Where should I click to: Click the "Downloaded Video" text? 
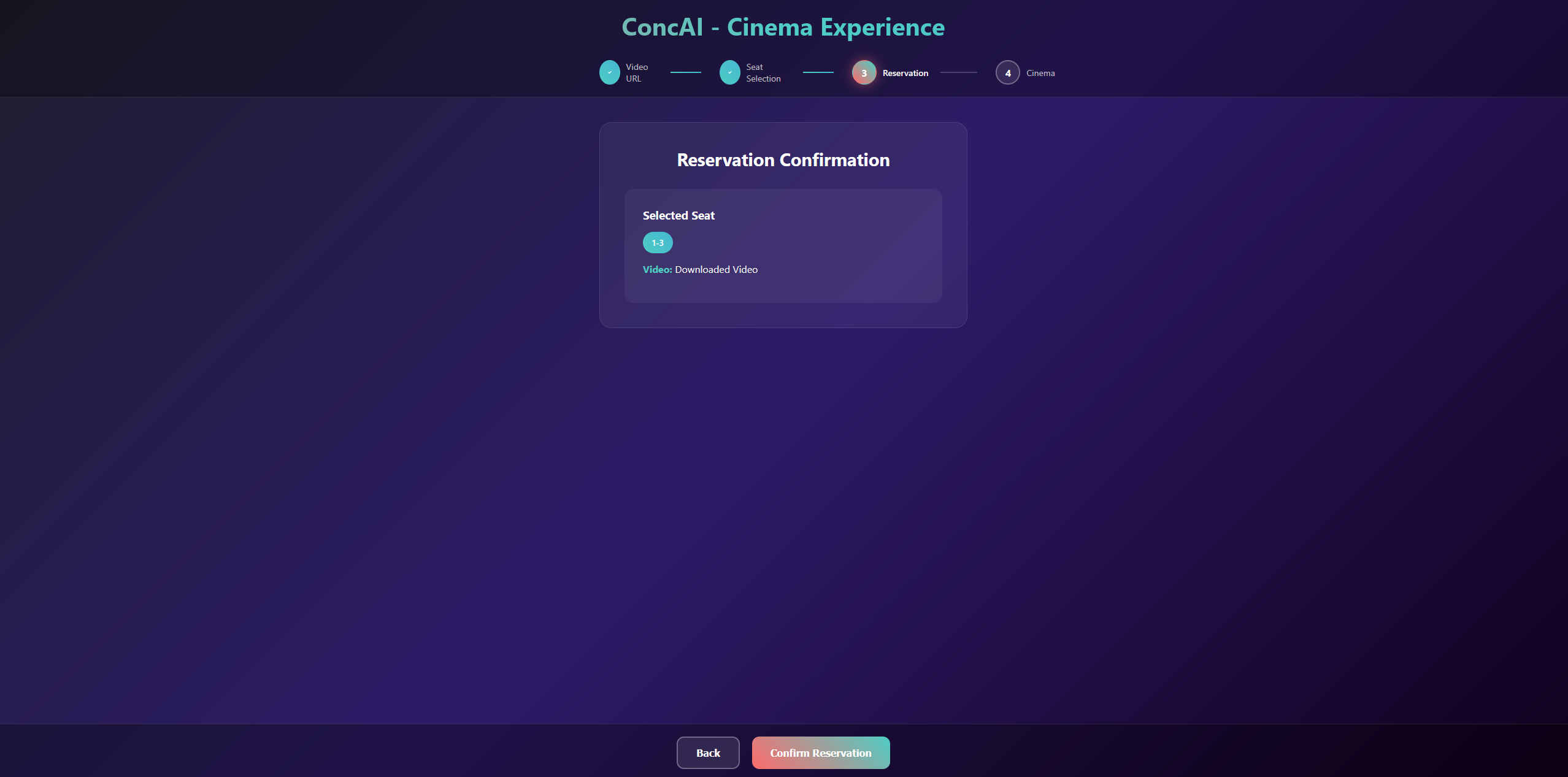point(716,270)
